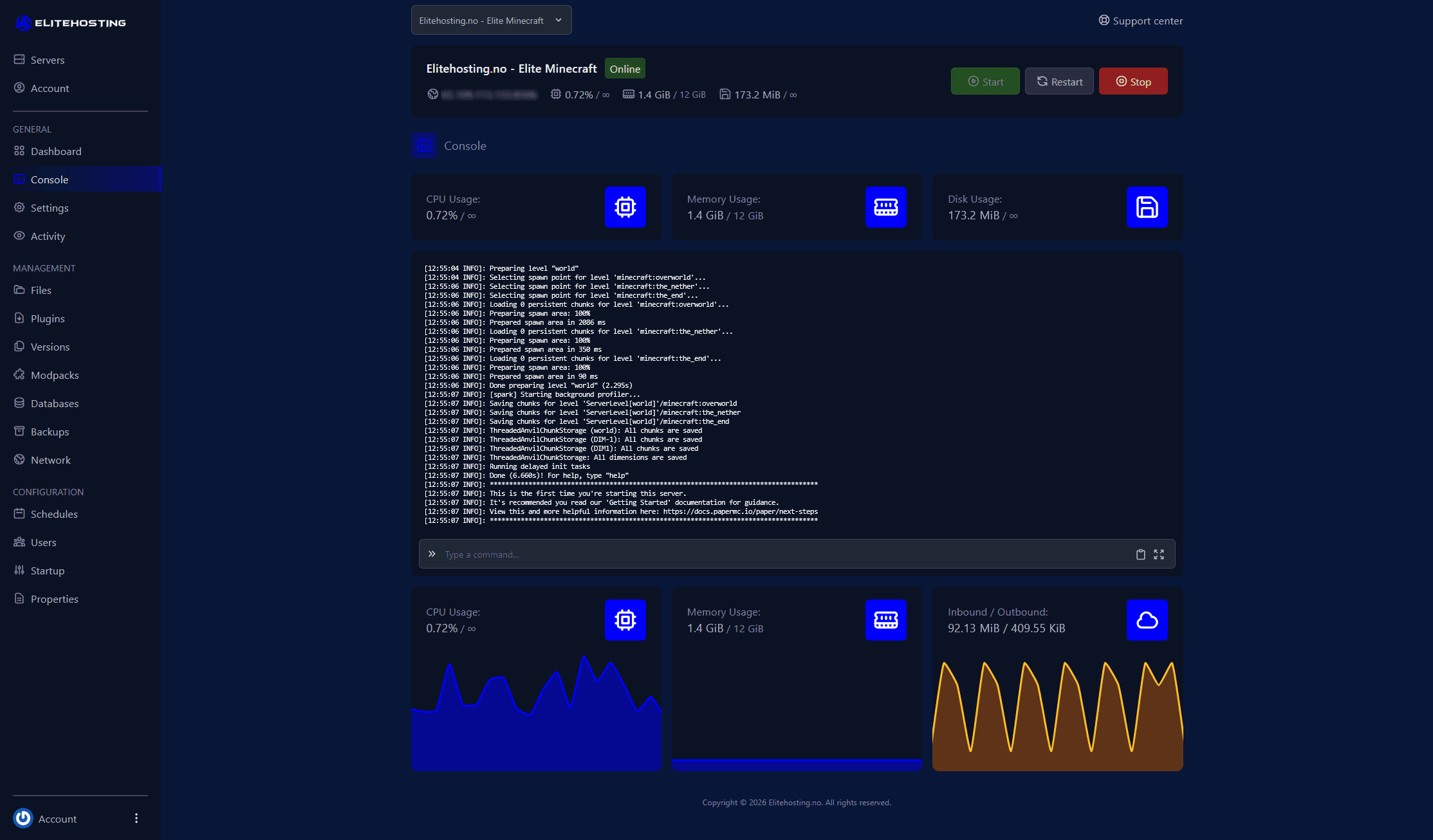Click the Activity eye icon

click(19, 235)
